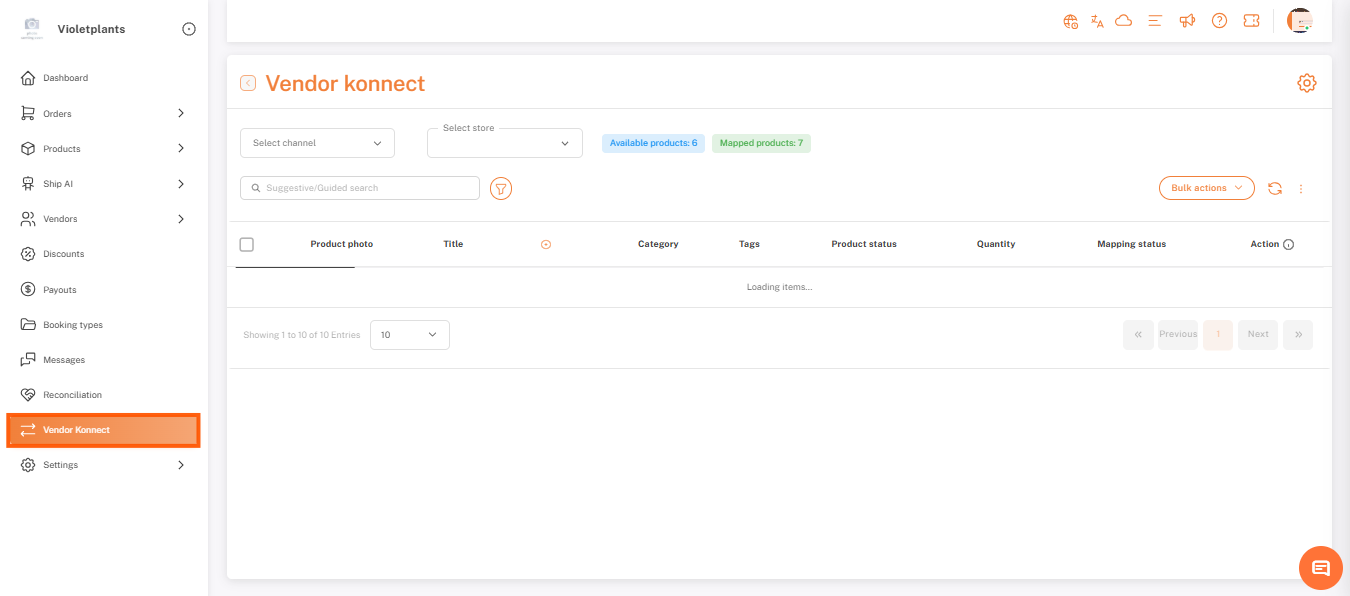Go to Reconciliation in the sidebar

(x=72, y=395)
